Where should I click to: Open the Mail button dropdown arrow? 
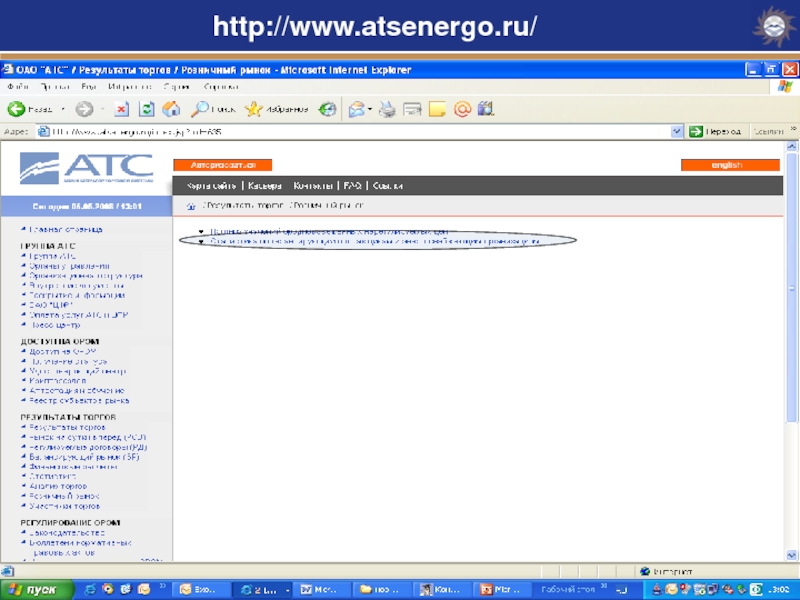pyautogui.click(x=369, y=109)
